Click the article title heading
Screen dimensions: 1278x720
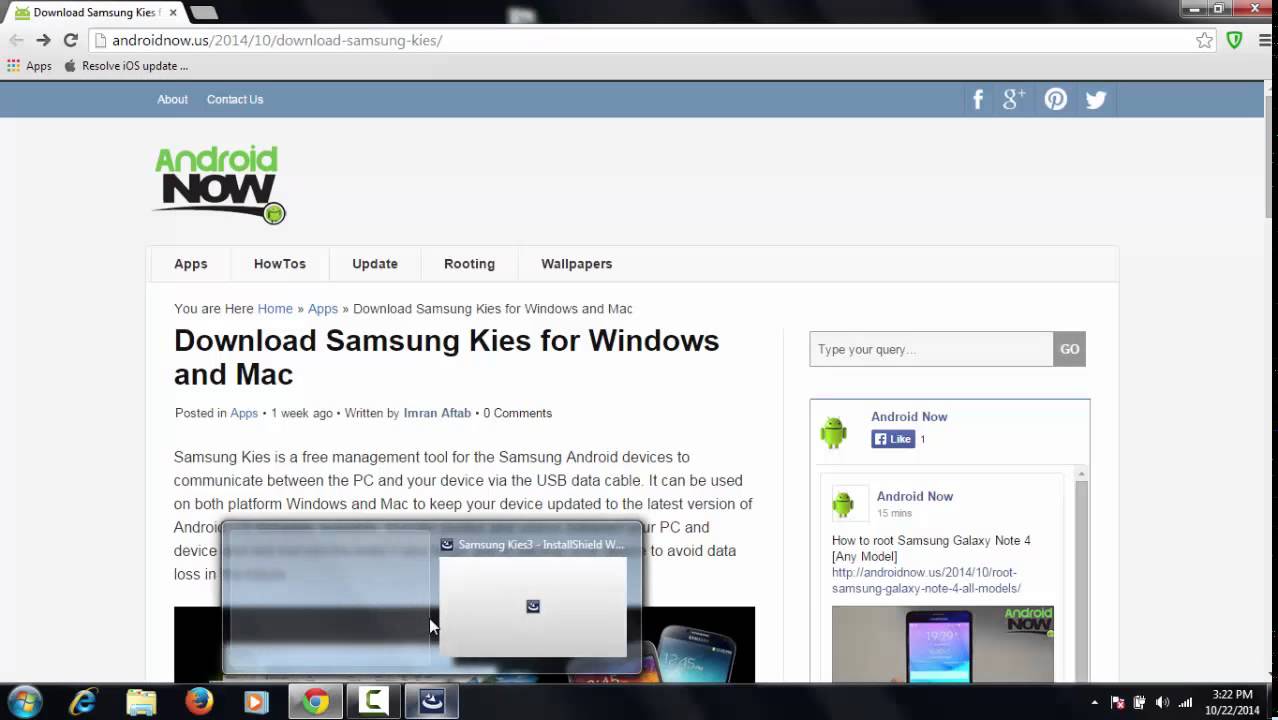(447, 357)
